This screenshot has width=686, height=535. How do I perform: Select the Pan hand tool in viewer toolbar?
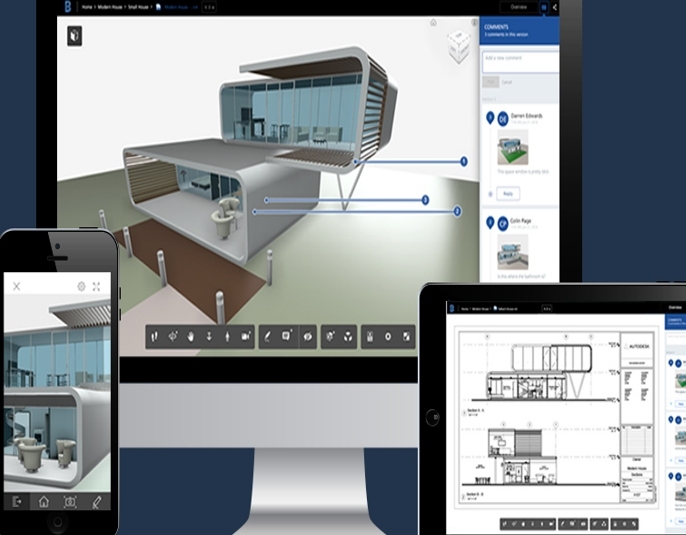pyautogui.click(x=191, y=337)
